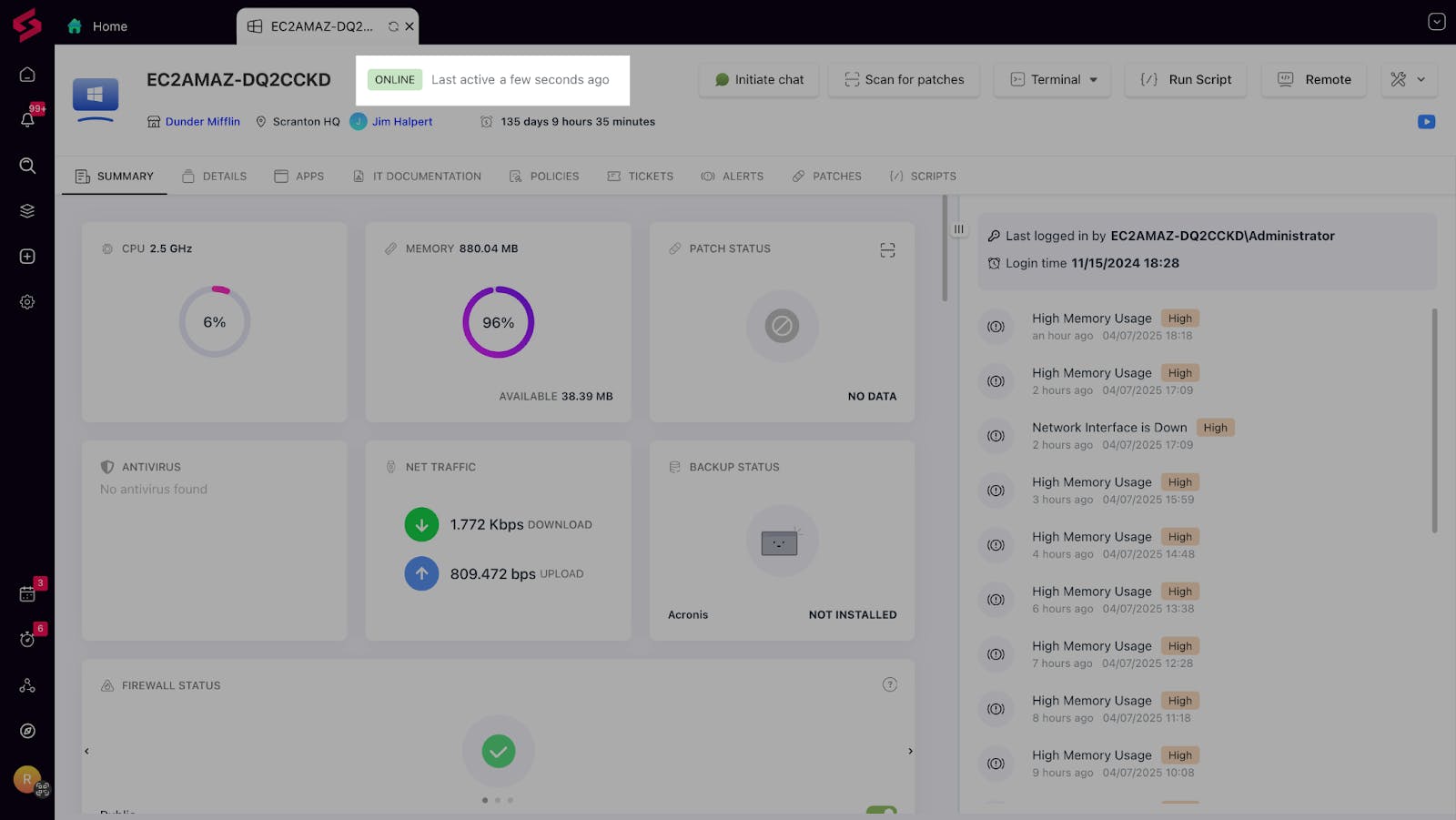Click the Windows device icon beside the asset name
Viewport: 1456px width, 820px height.
[x=96, y=96]
